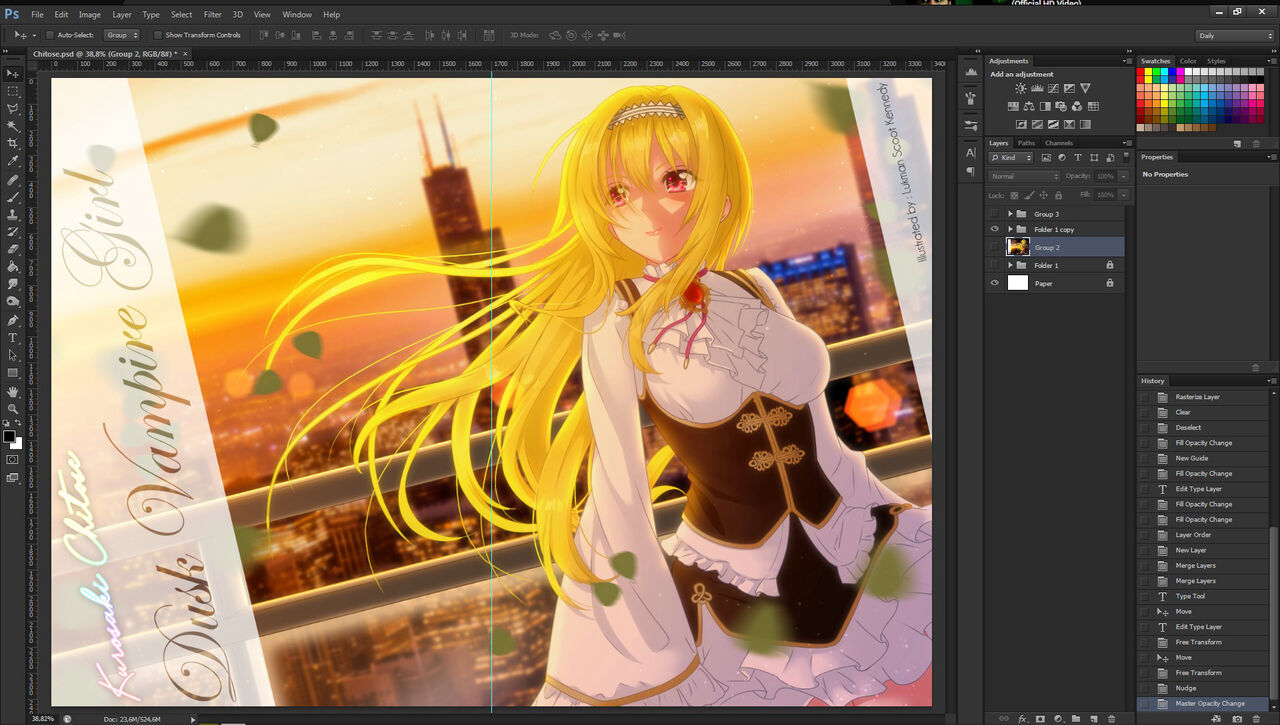Show the Group 3 layer

point(994,214)
